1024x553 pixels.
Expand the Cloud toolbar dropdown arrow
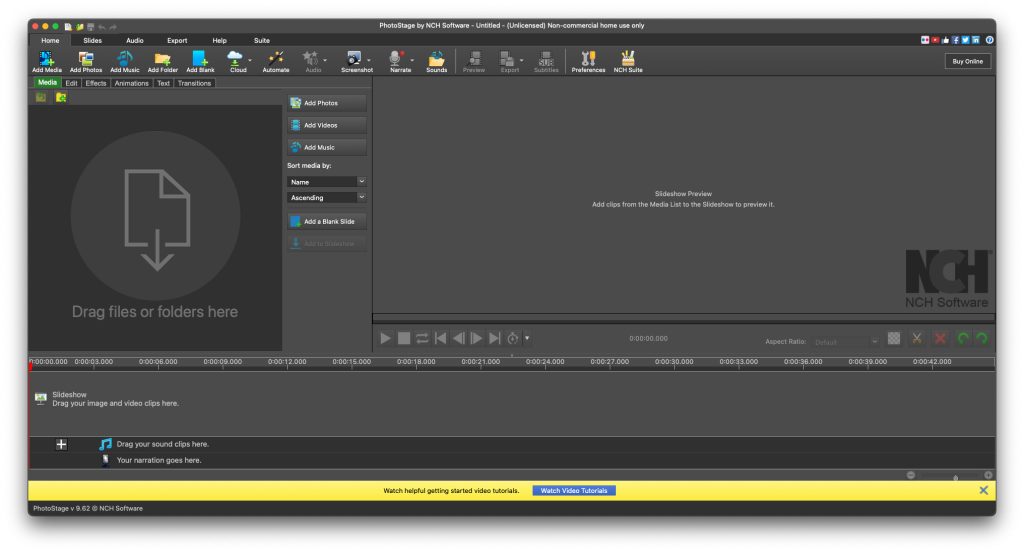click(x=251, y=61)
